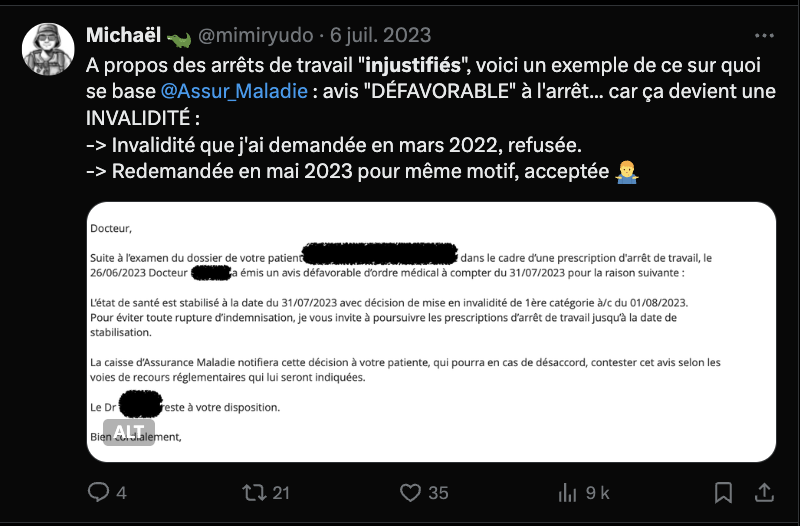Open Michaël's profile picture avatar
This screenshot has height=526, width=800.
(48, 49)
